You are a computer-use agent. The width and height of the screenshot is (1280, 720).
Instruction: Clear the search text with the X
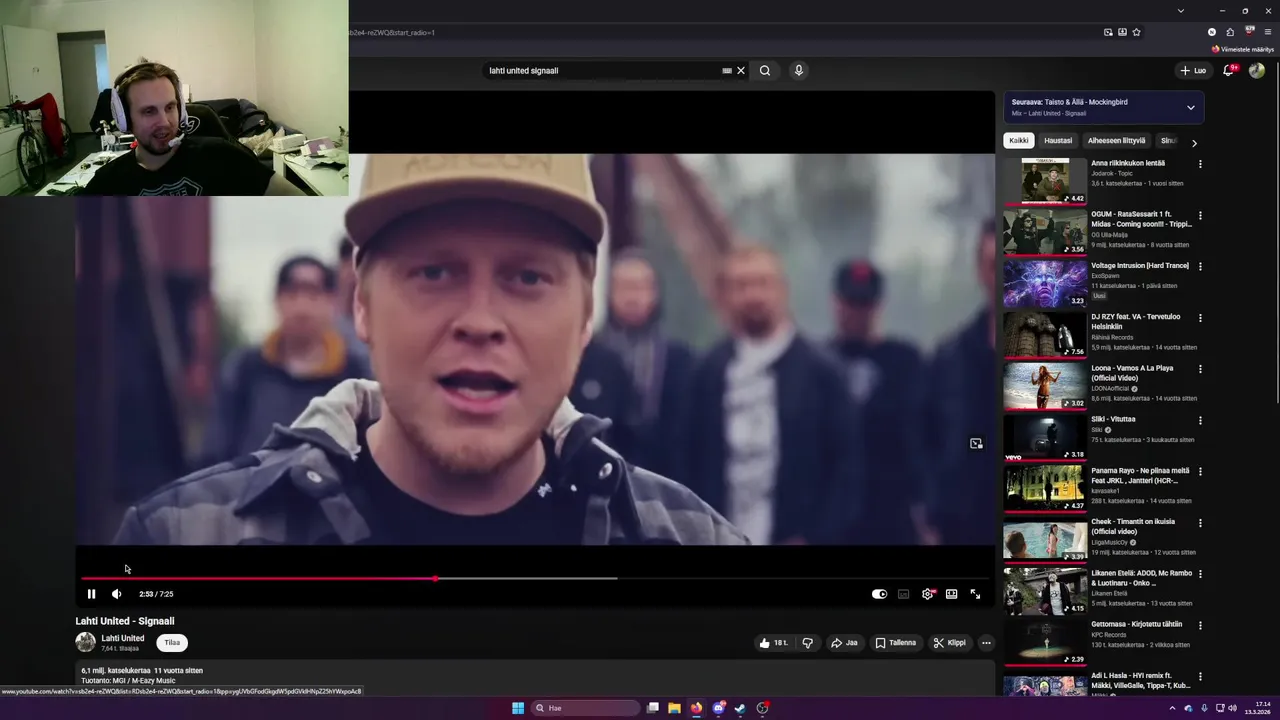pyautogui.click(x=741, y=71)
